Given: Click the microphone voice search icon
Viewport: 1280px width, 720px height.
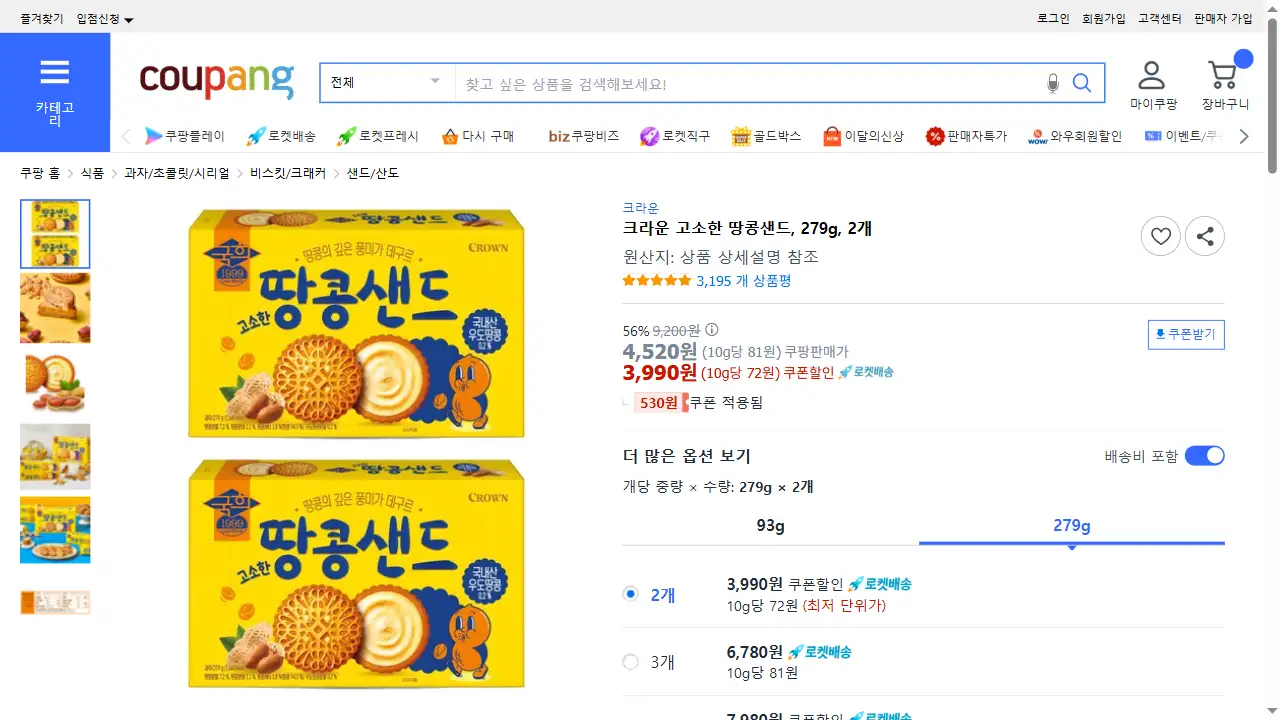Looking at the screenshot, I should (x=1052, y=83).
